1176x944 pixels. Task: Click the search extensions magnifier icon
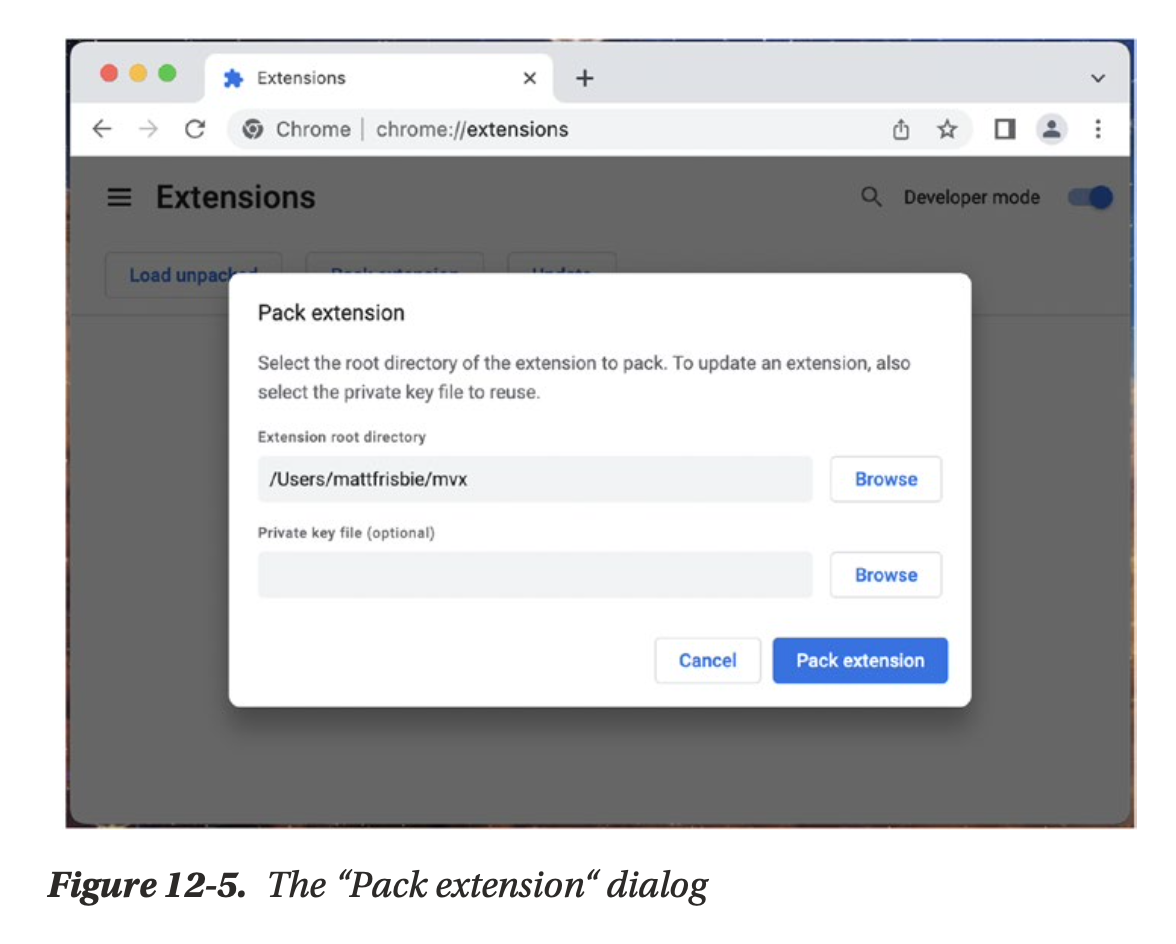871,197
